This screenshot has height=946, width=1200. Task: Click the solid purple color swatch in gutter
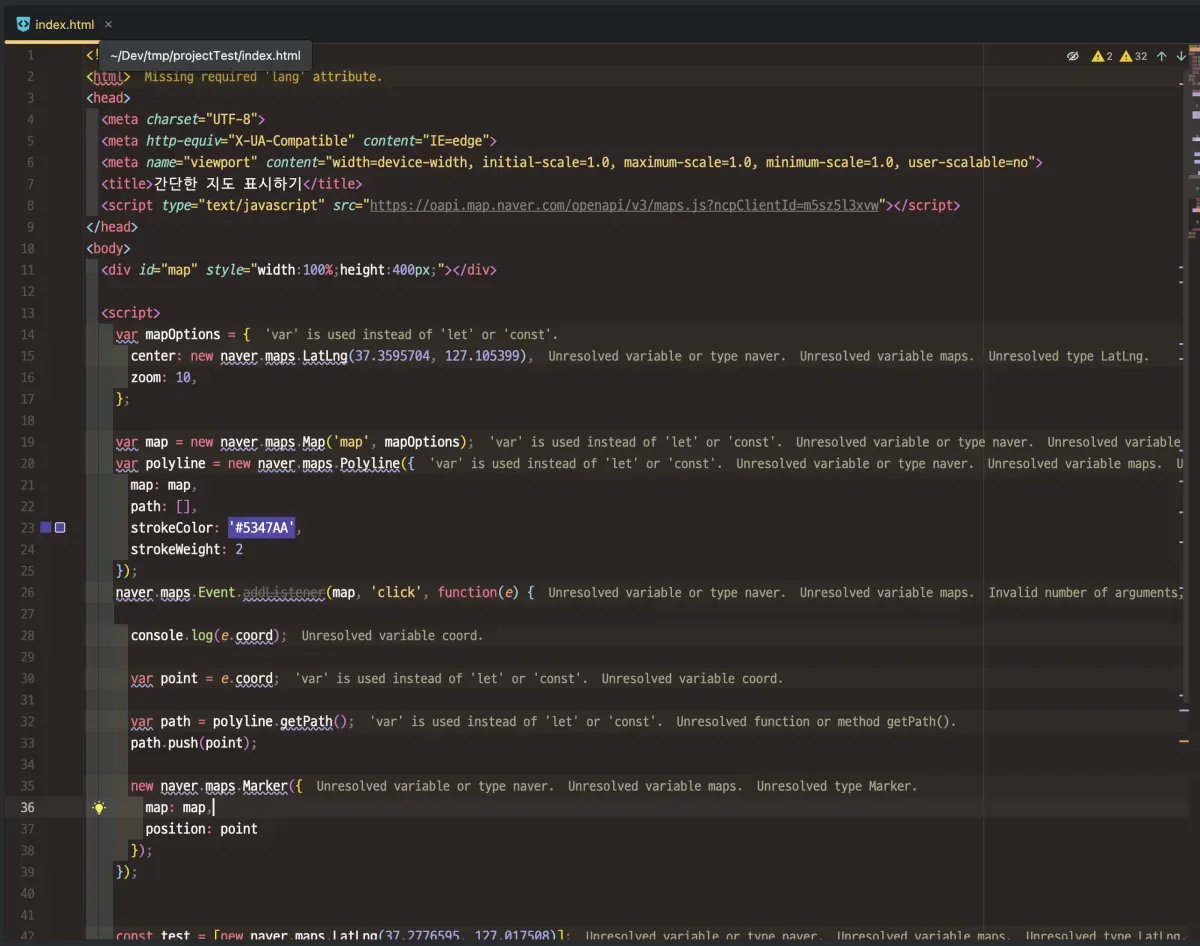45,528
